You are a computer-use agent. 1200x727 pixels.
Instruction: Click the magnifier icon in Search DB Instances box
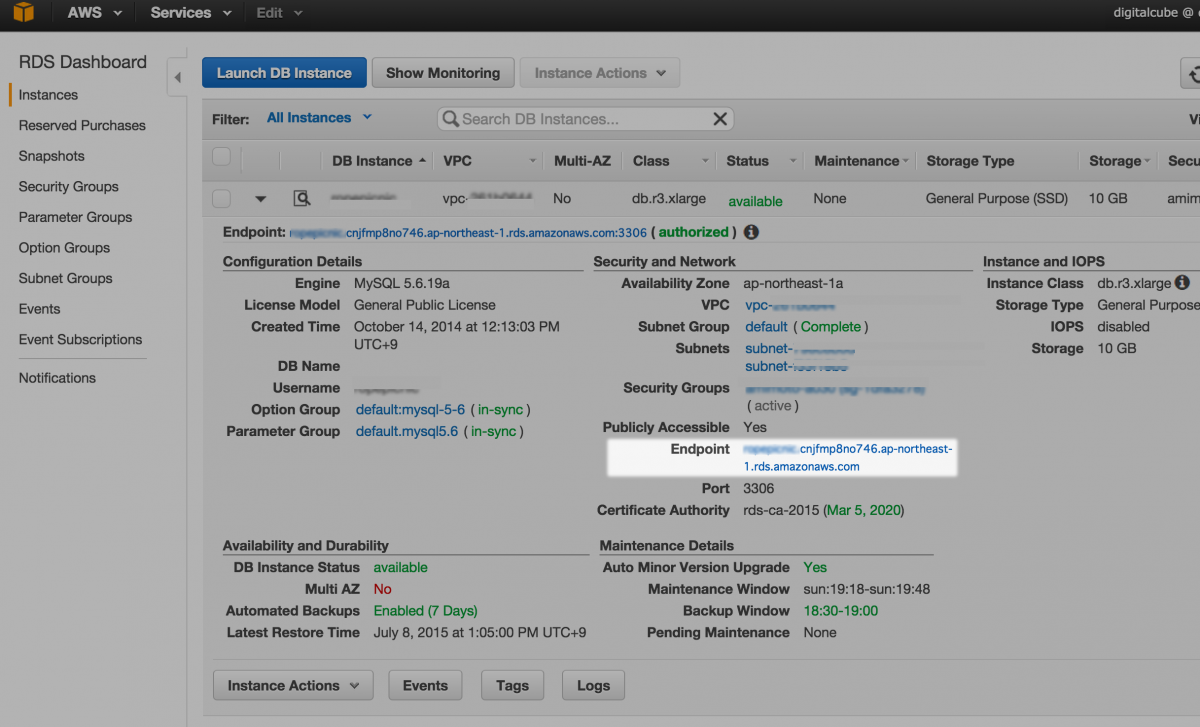(452, 118)
